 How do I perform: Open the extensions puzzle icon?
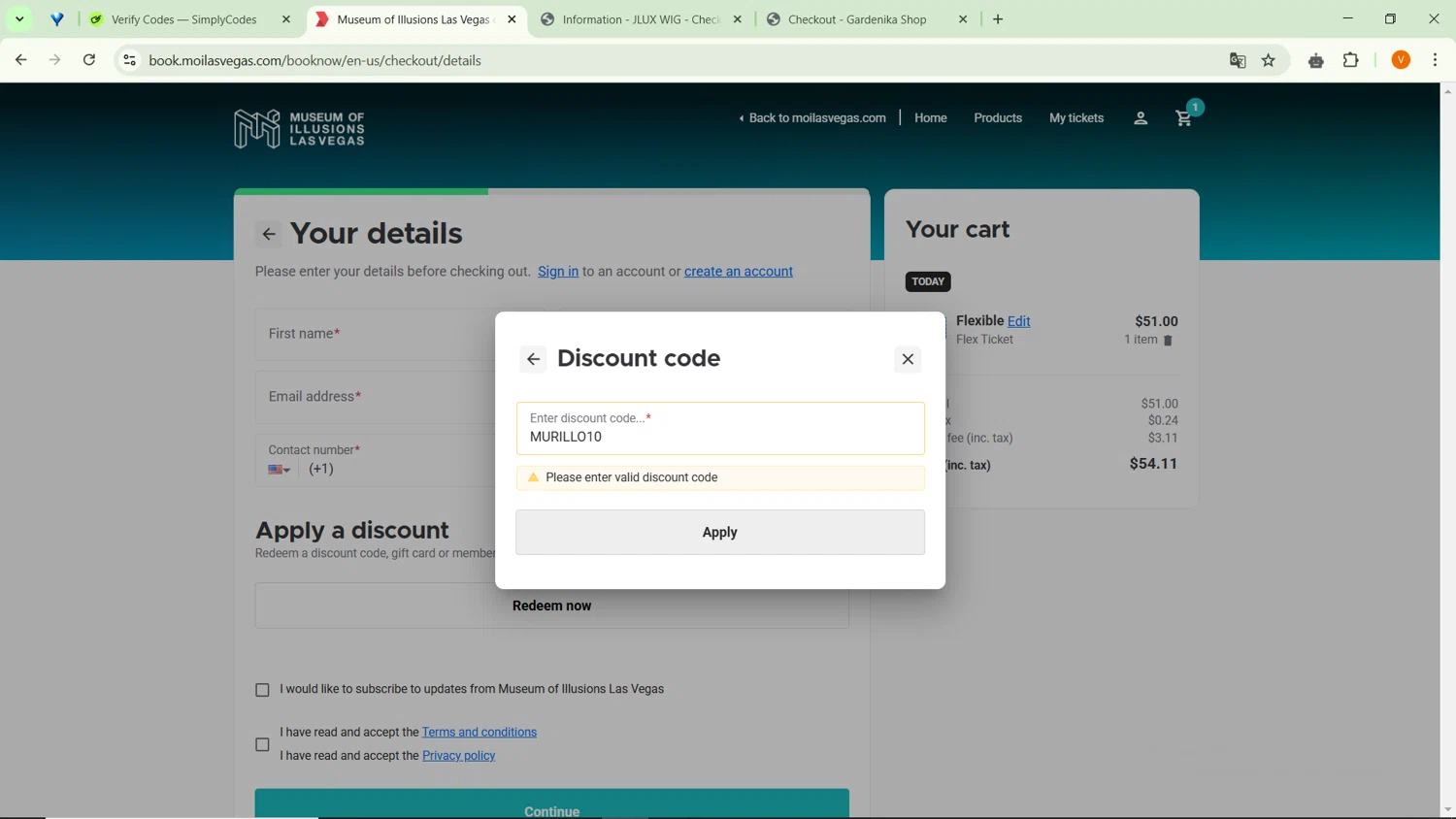pyautogui.click(x=1351, y=60)
